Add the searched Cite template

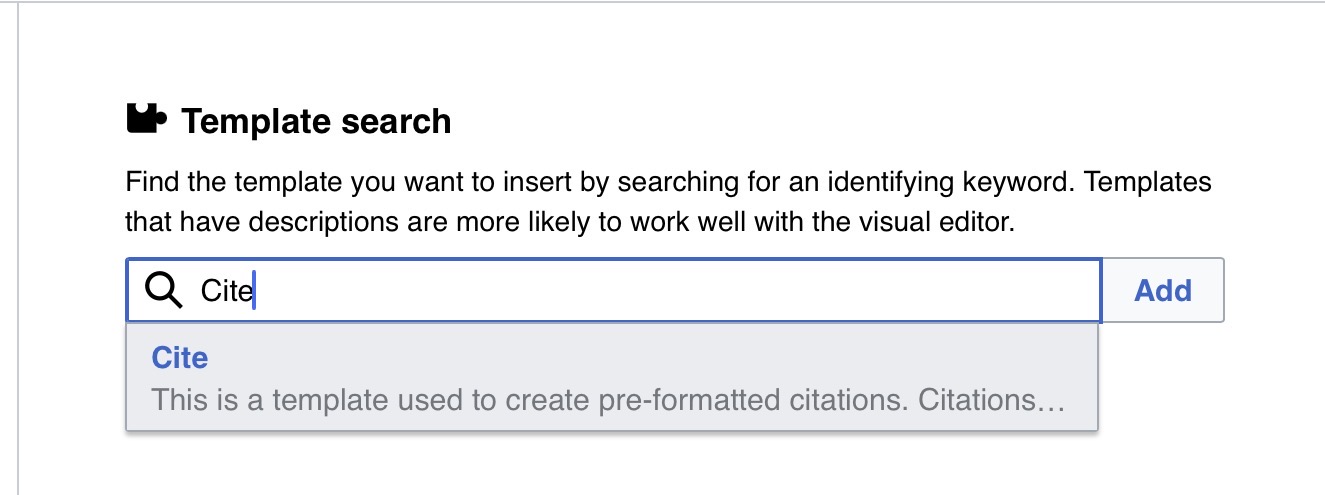click(x=1162, y=291)
